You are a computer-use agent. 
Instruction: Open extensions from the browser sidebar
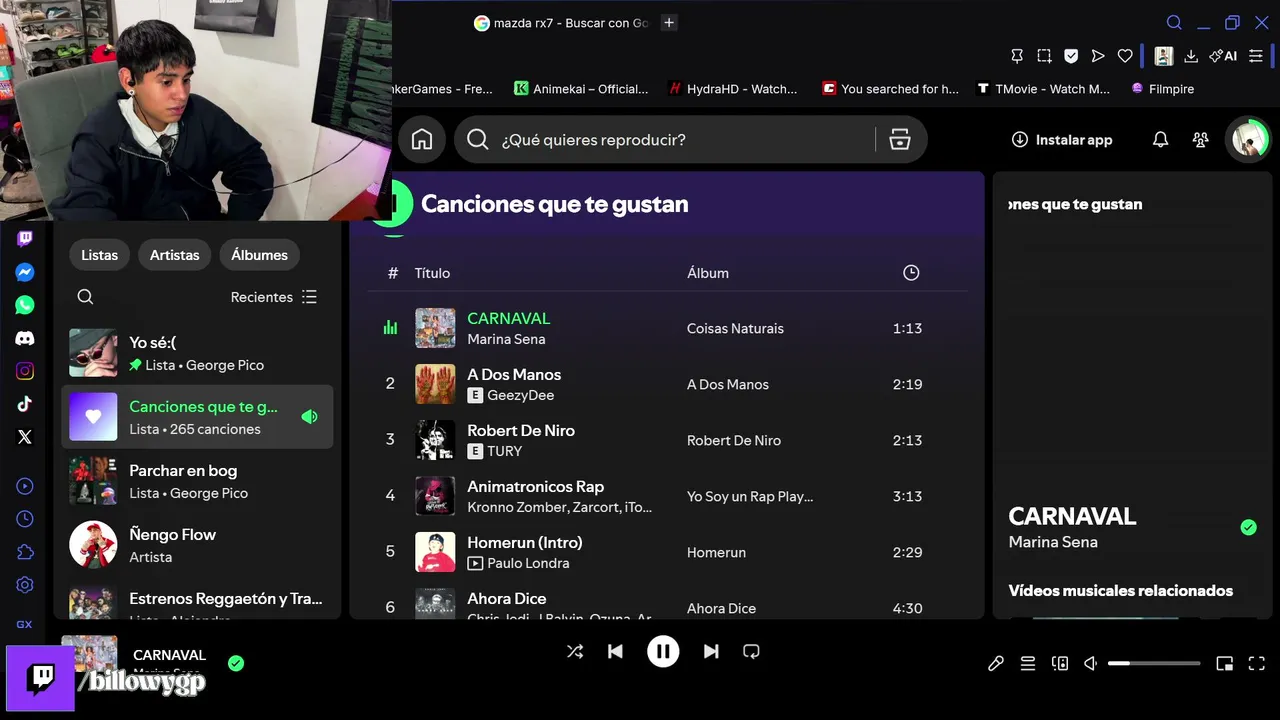click(25, 552)
